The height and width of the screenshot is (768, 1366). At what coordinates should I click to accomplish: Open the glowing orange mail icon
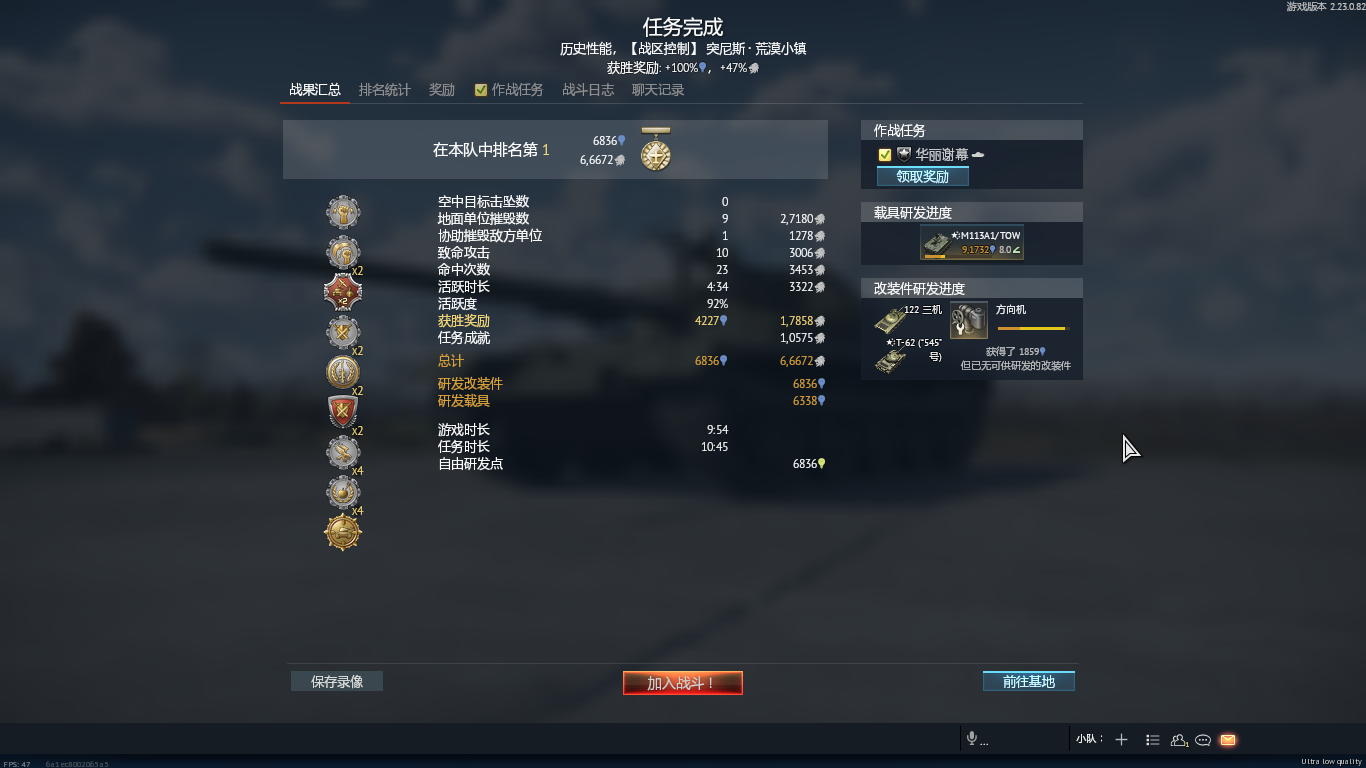pyautogui.click(x=1228, y=740)
